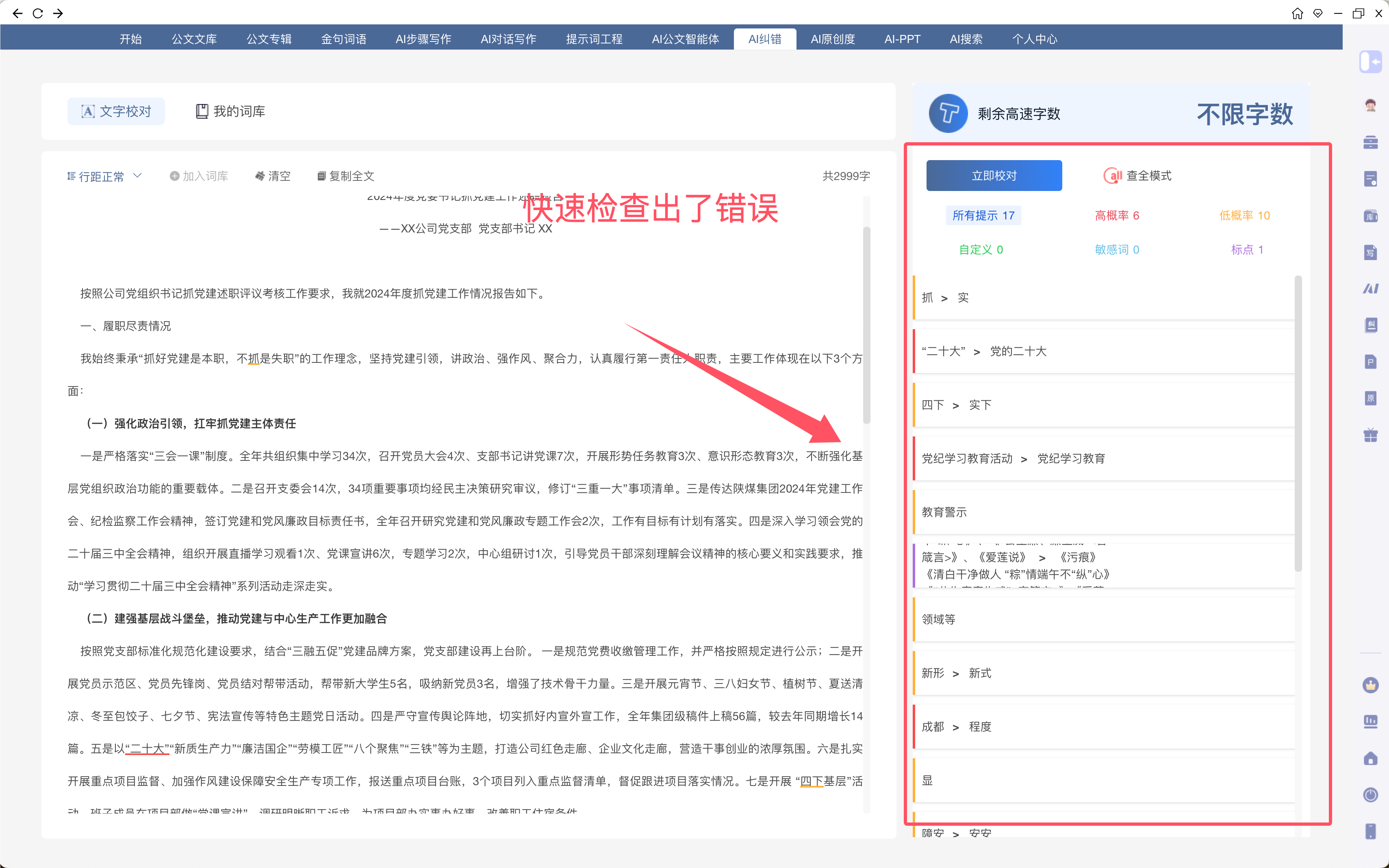Image resolution: width=1389 pixels, height=868 pixels.
Task: Open the 公文专辑 tab
Action: (269, 39)
